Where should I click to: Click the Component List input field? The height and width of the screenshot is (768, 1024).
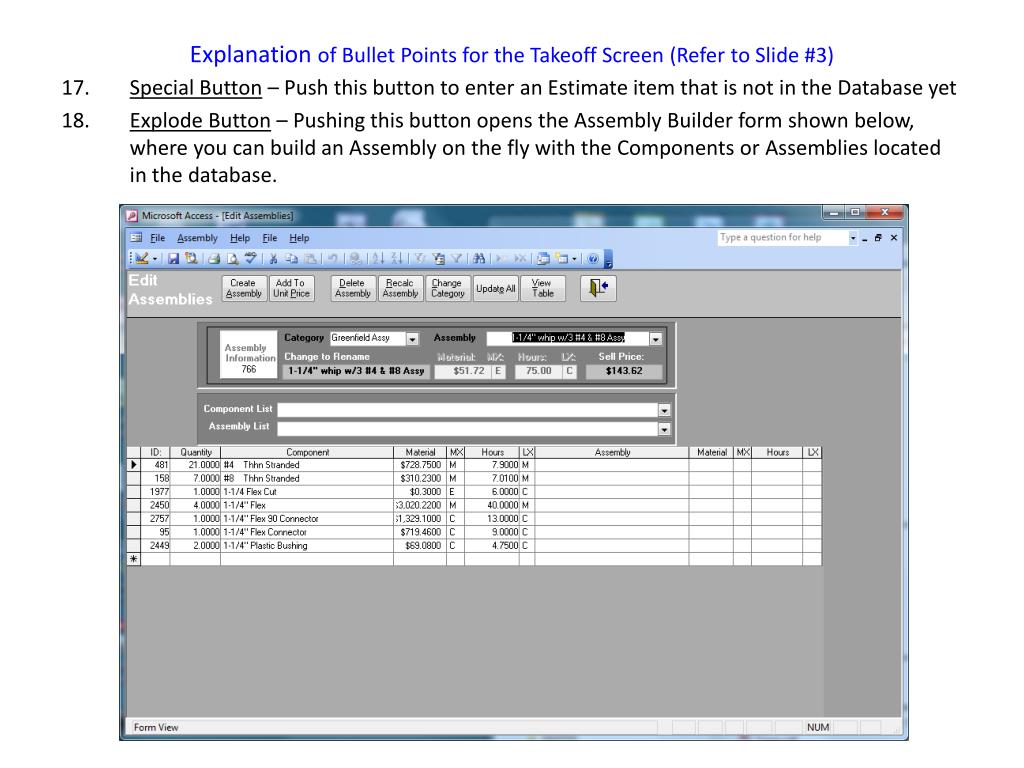468,410
